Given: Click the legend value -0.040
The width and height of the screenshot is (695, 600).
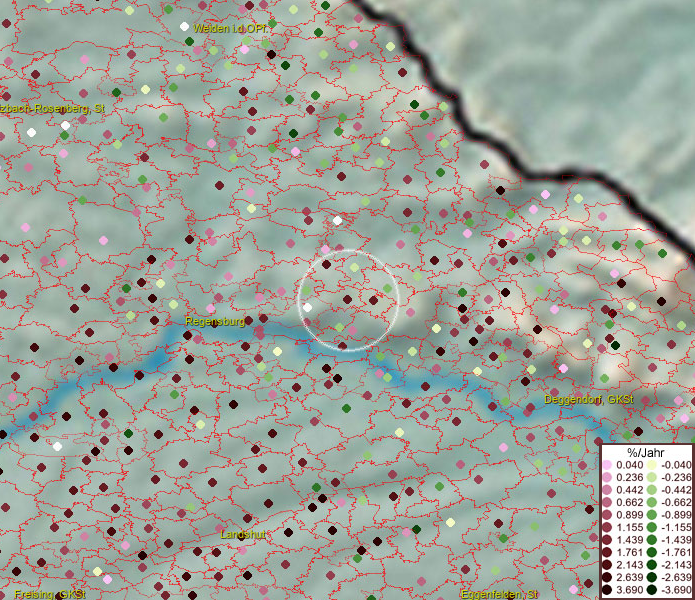Looking at the screenshot, I should [676, 465].
